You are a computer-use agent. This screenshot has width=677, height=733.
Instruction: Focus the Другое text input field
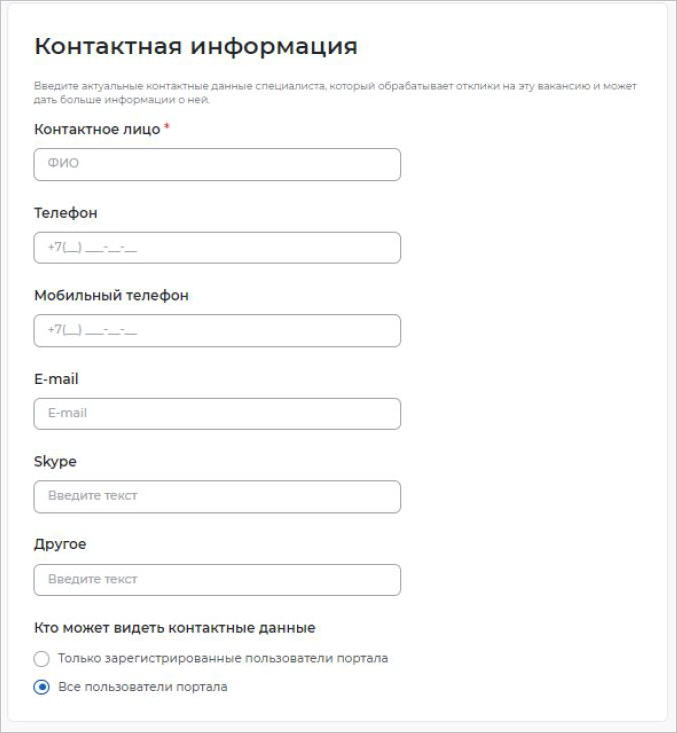click(217, 580)
